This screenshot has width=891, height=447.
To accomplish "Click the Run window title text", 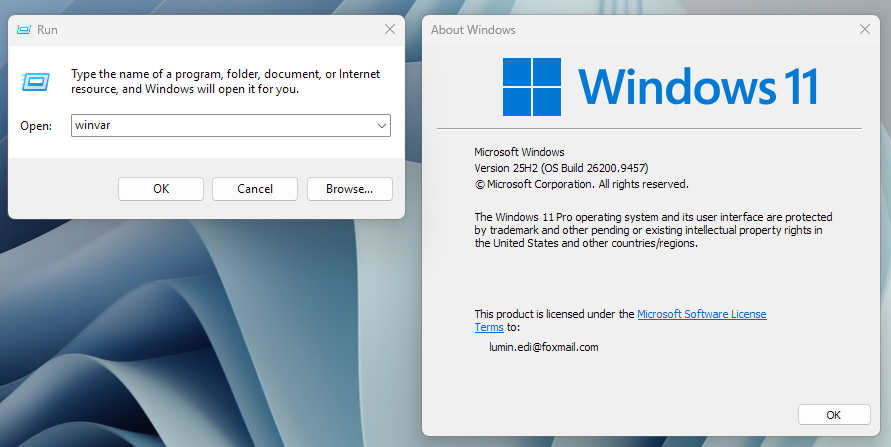I will click(47, 30).
